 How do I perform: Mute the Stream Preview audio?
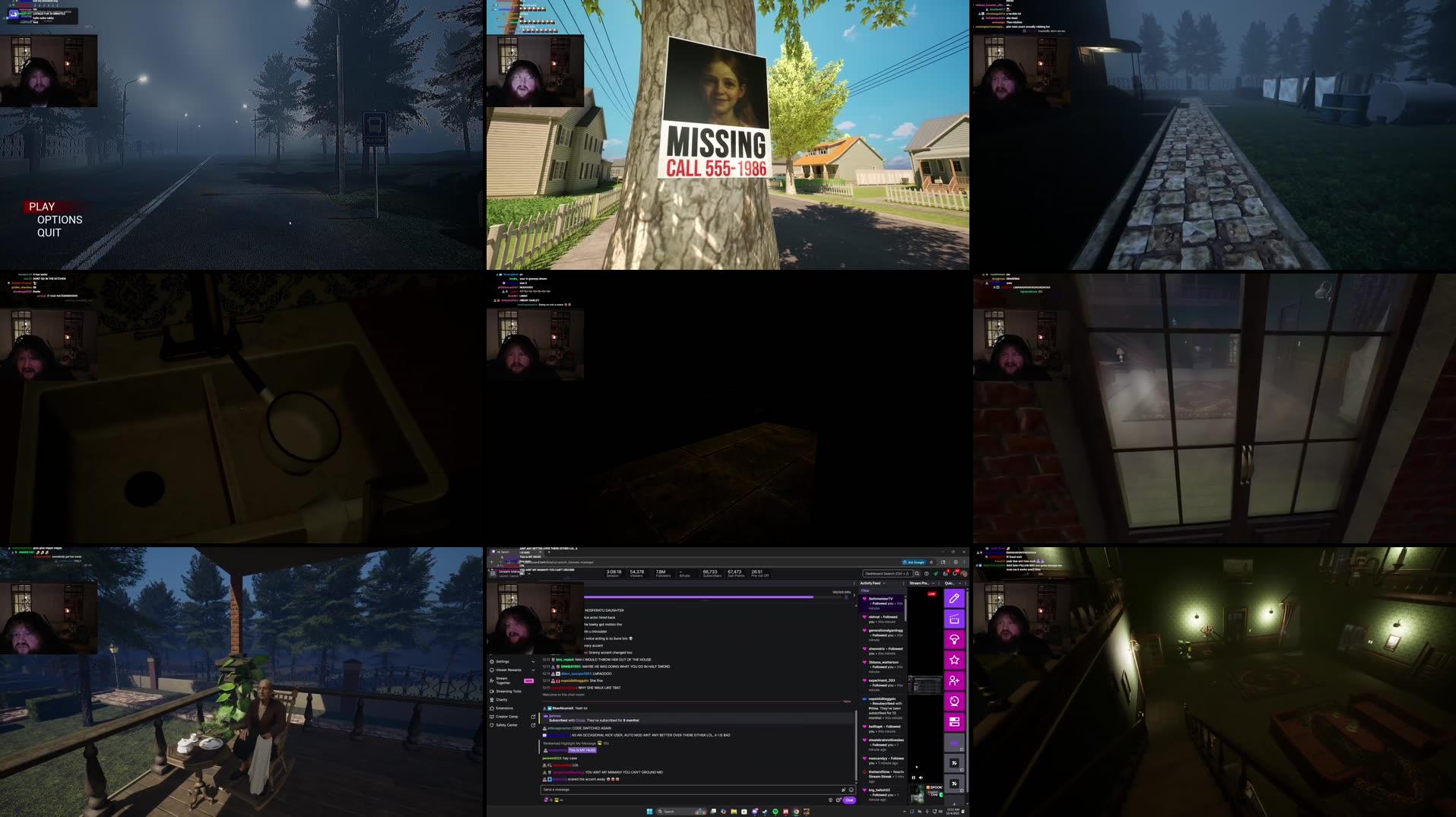coord(921,777)
